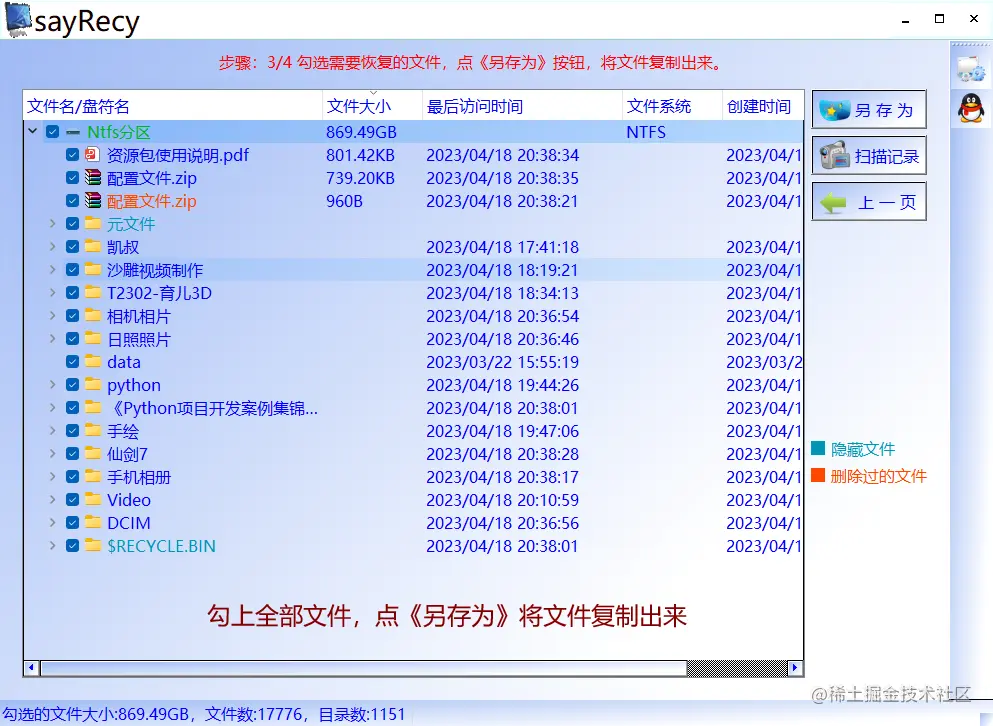Click the green arrow icon on 上一页 button
993x726 pixels.
click(x=832, y=201)
